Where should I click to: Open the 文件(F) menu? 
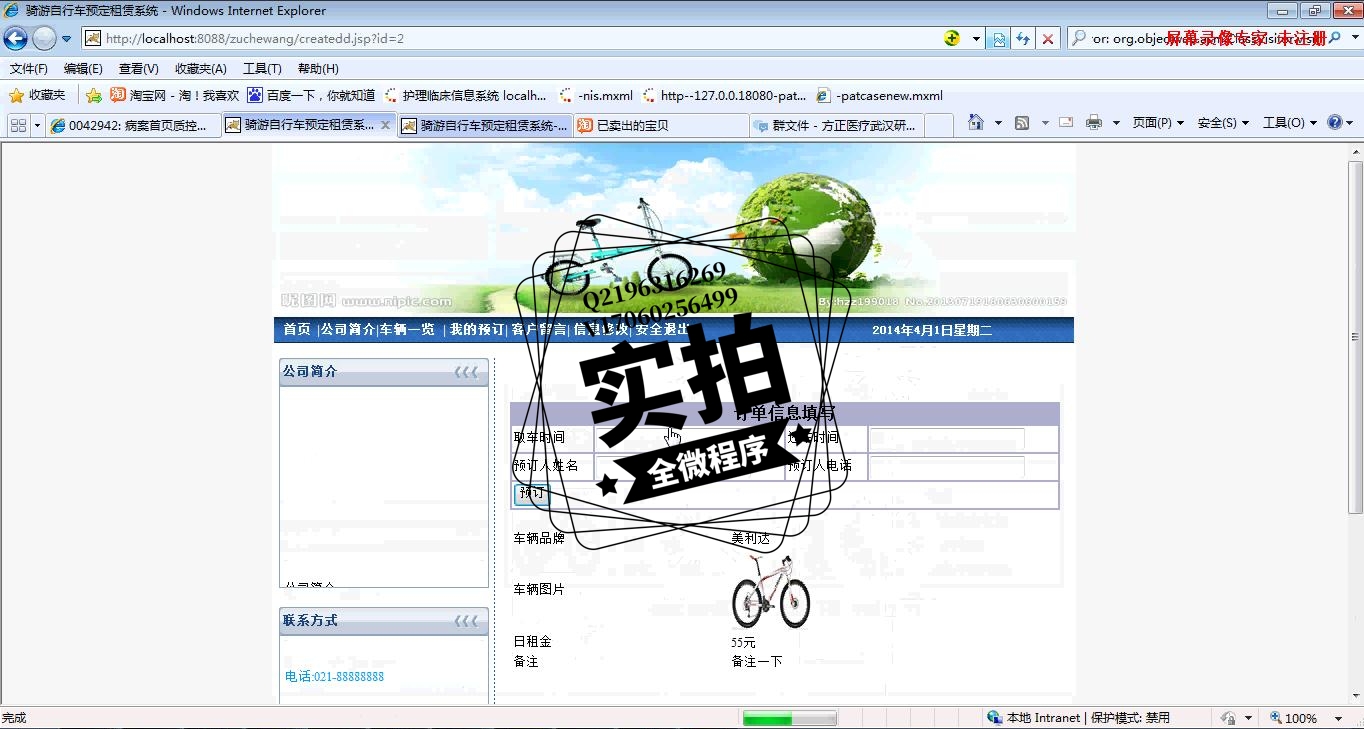tap(29, 69)
